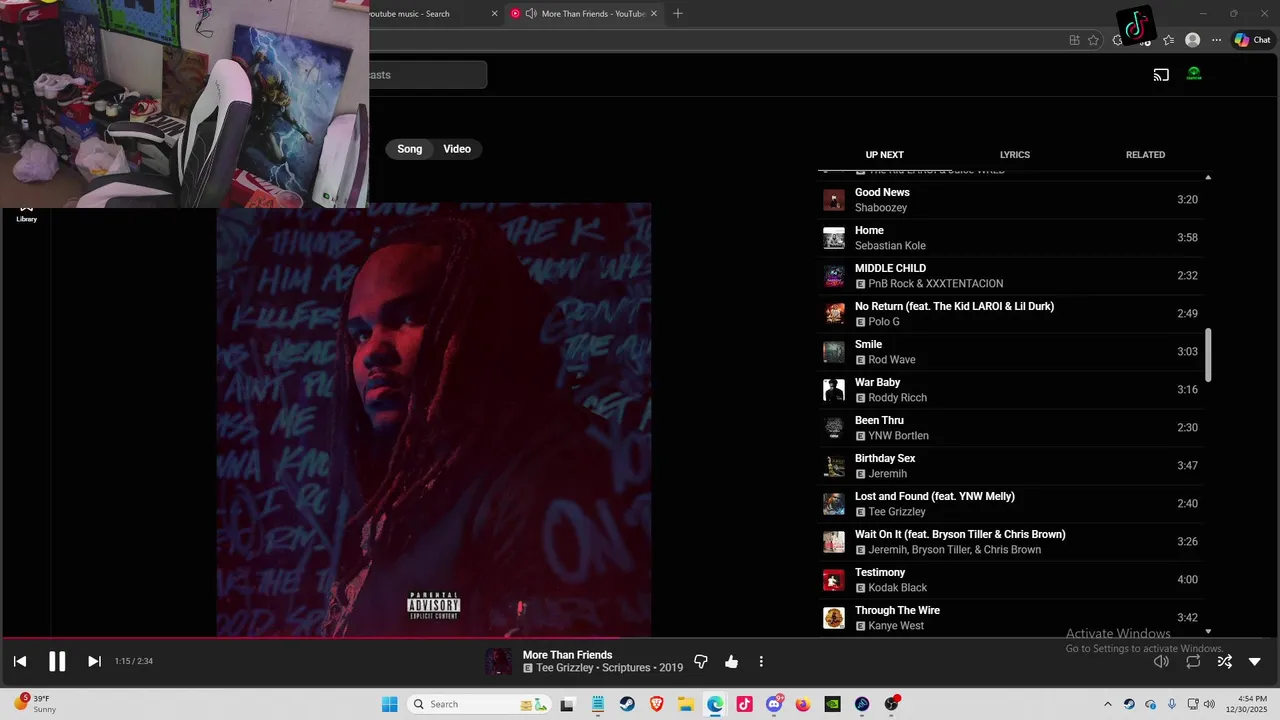Image resolution: width=1280 pixels, height=720 pixels.
Task: Open the Edge favorites list
Action: point(1168,40)
